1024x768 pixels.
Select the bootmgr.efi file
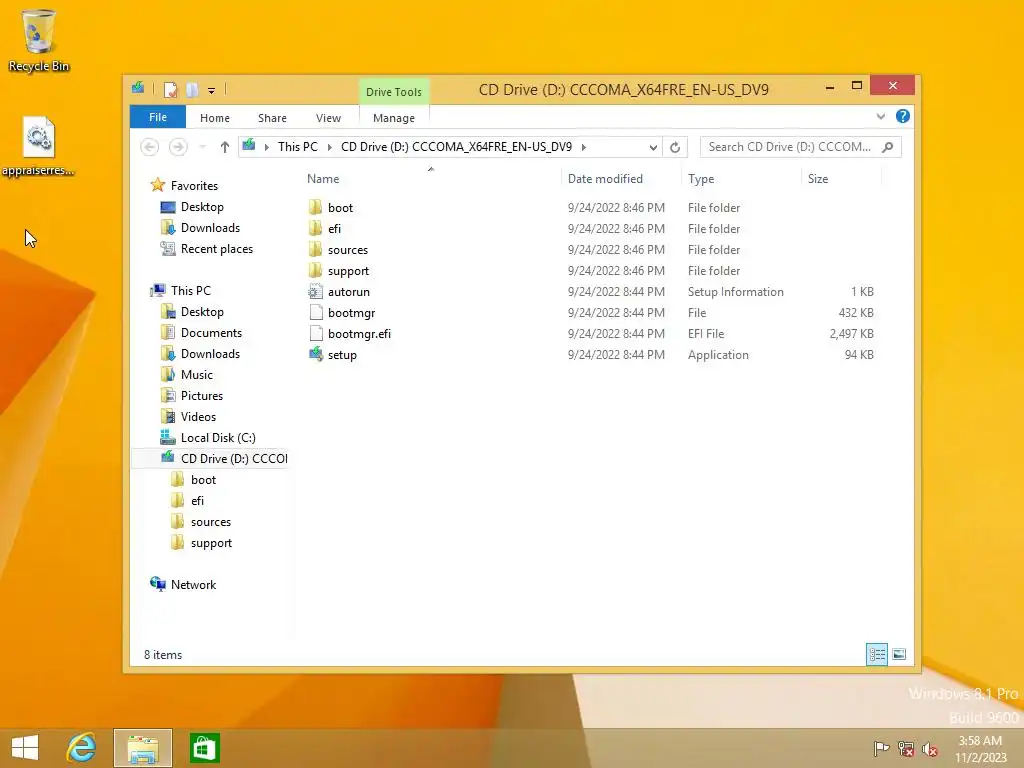coord(359,334)
